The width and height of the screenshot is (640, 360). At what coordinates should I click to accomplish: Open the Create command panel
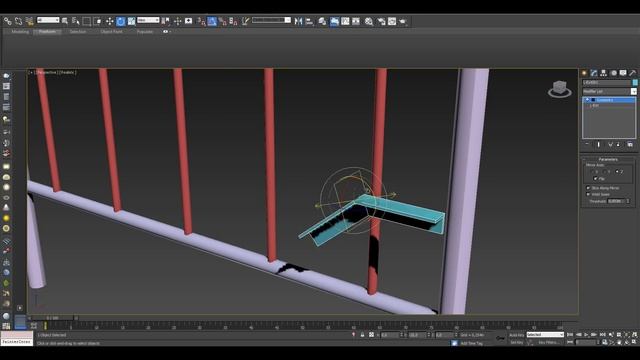pyautogui.click(x=584, y=73)
